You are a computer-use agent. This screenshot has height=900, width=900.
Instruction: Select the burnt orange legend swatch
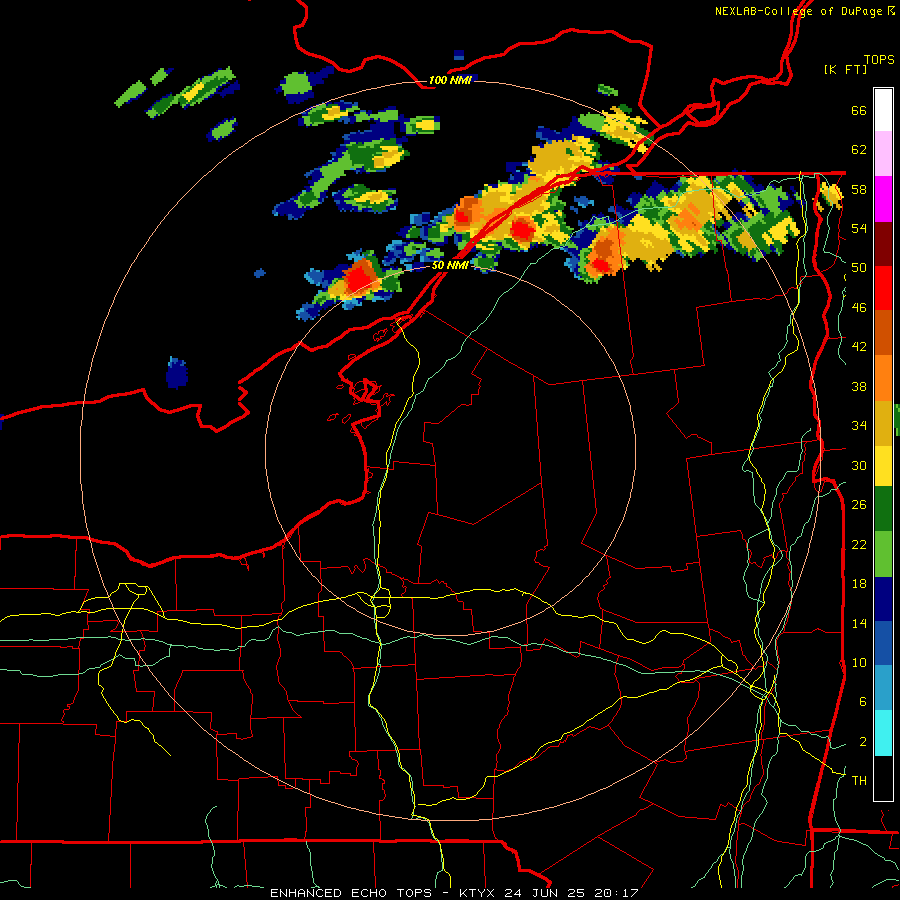click(883, 332)
